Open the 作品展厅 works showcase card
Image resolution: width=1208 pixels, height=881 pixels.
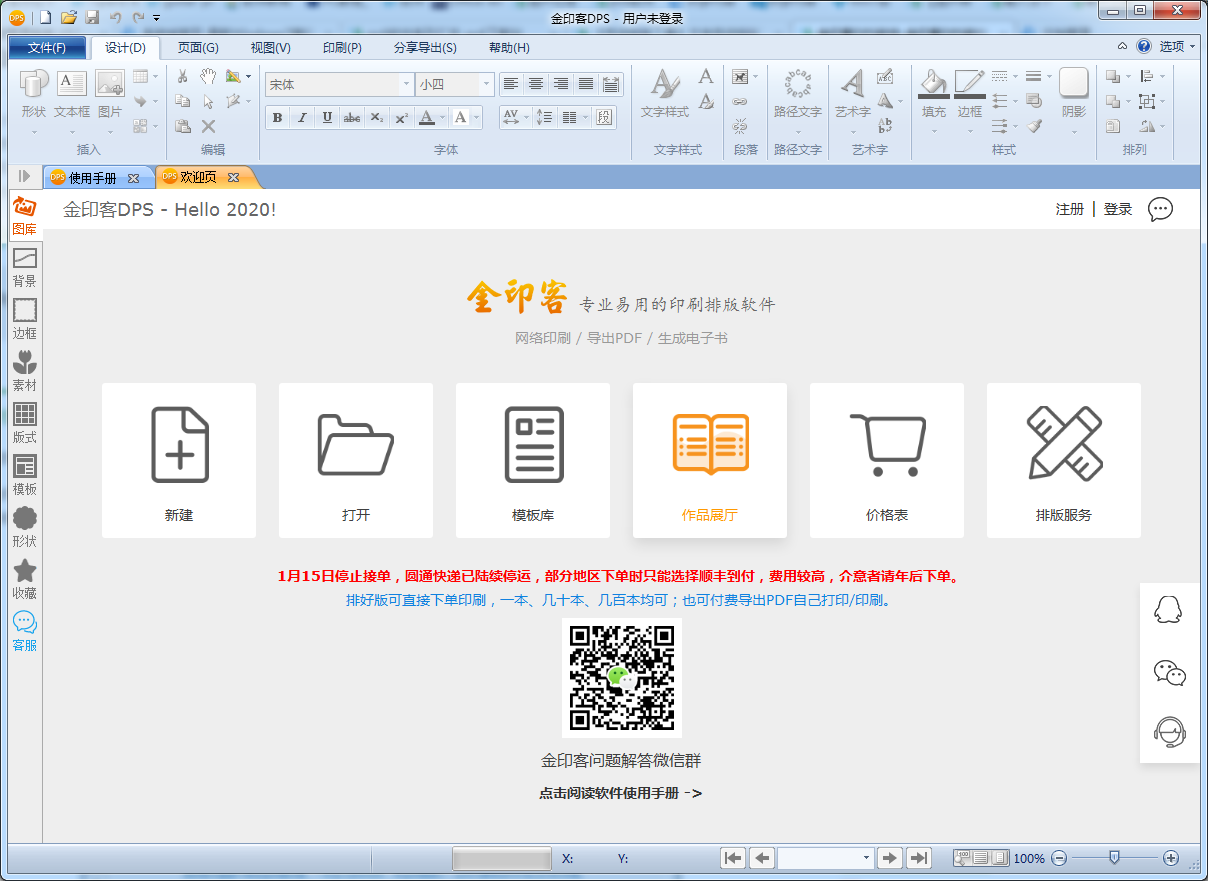click(710, 460)
